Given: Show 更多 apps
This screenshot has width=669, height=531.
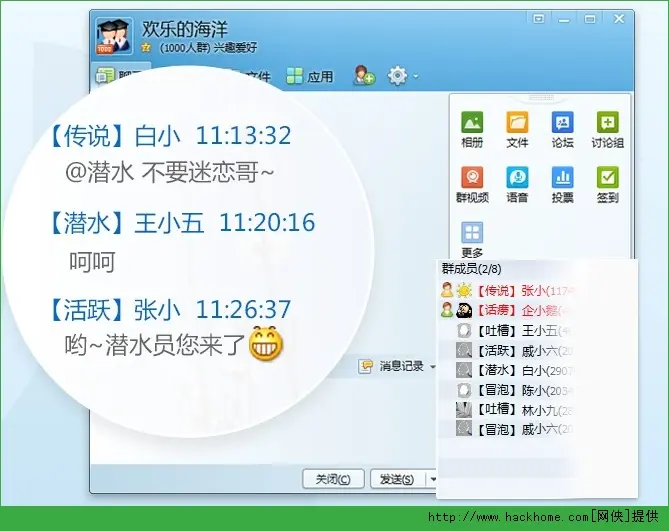Looking at the screenshot, I should 472,240.
